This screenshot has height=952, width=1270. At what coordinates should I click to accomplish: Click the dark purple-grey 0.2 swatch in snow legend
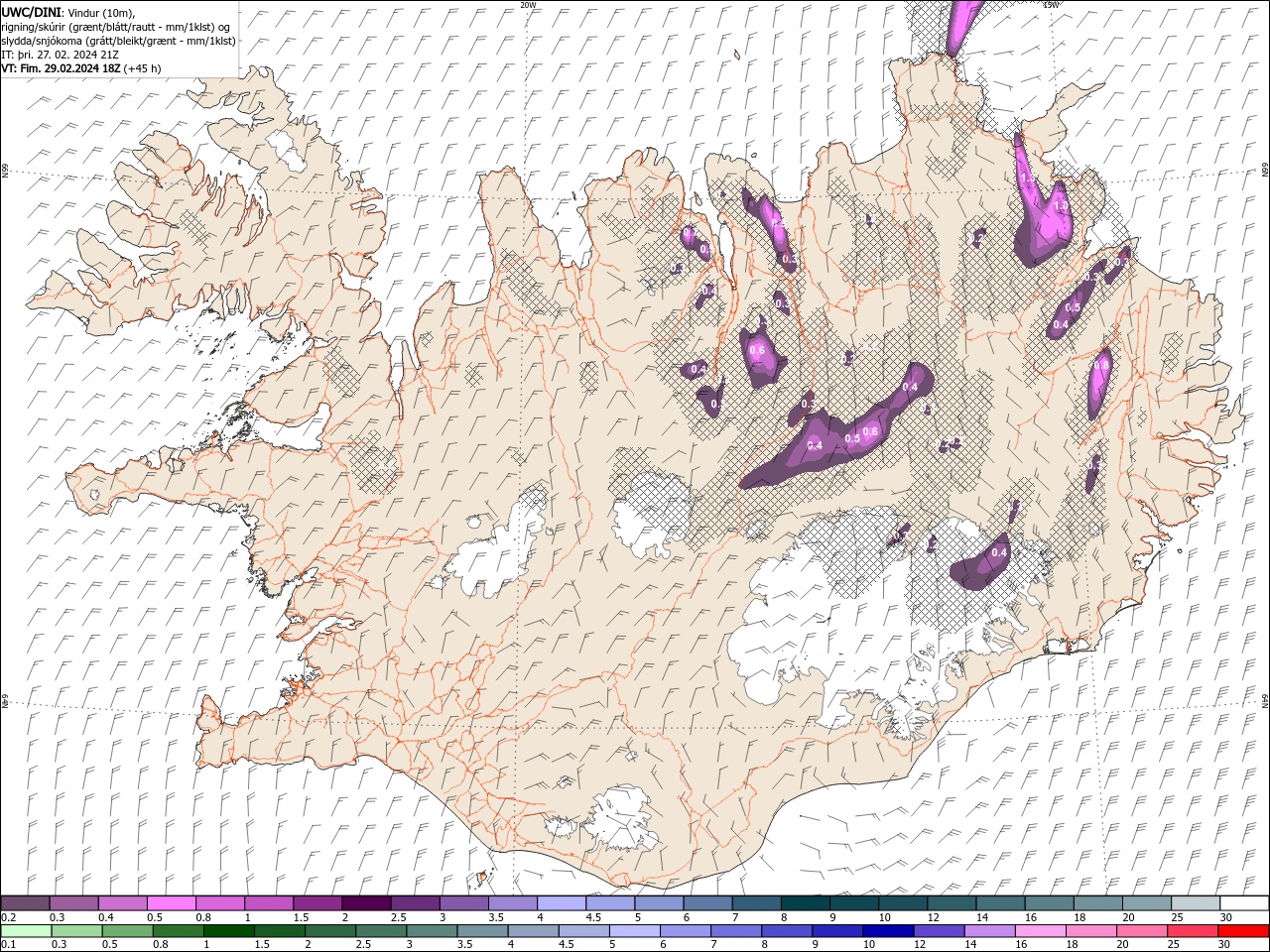pyautogui.click(x=26, y=903)
